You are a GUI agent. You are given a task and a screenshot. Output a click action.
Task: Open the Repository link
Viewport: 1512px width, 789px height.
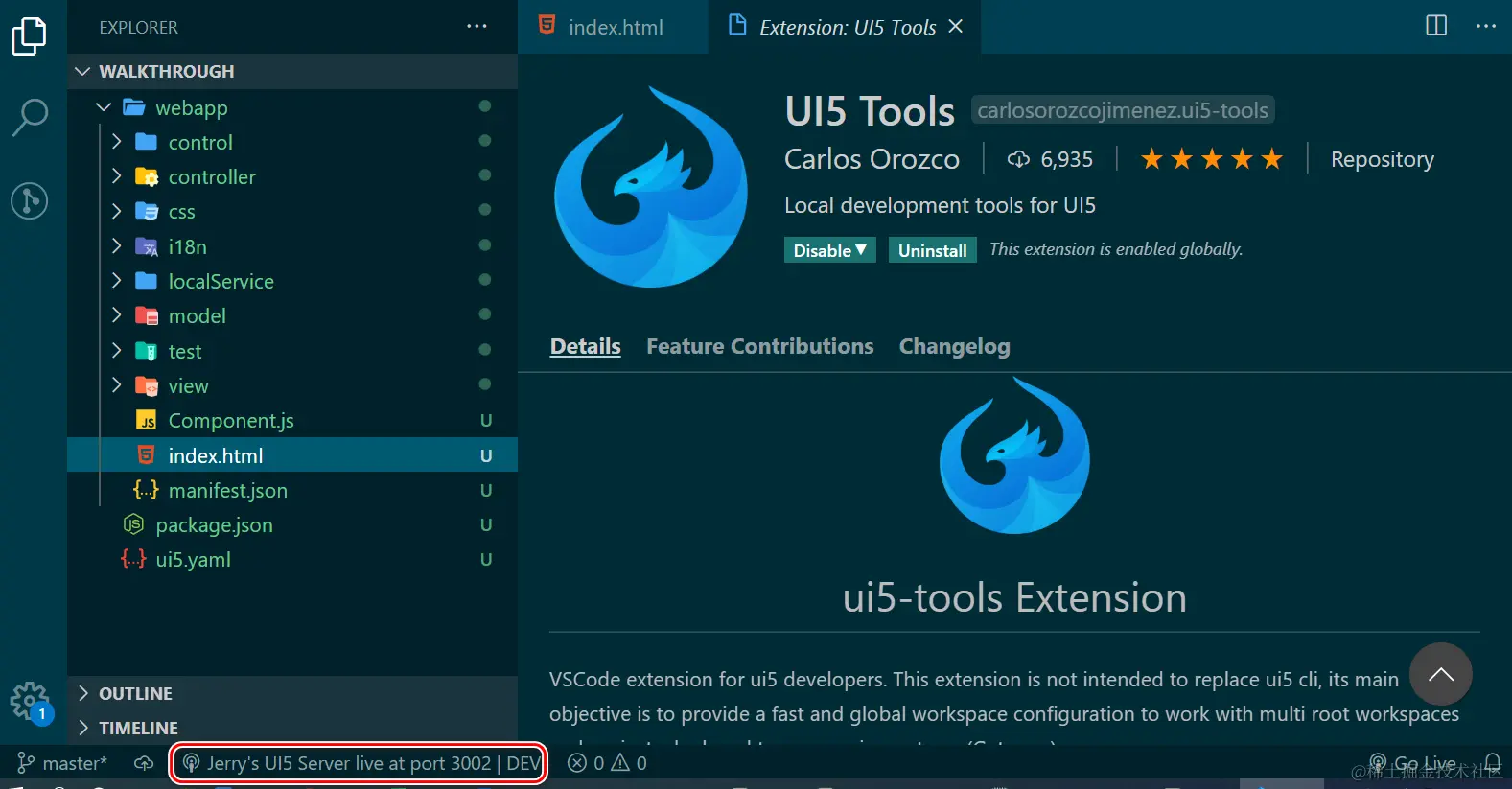point(1382,159)
